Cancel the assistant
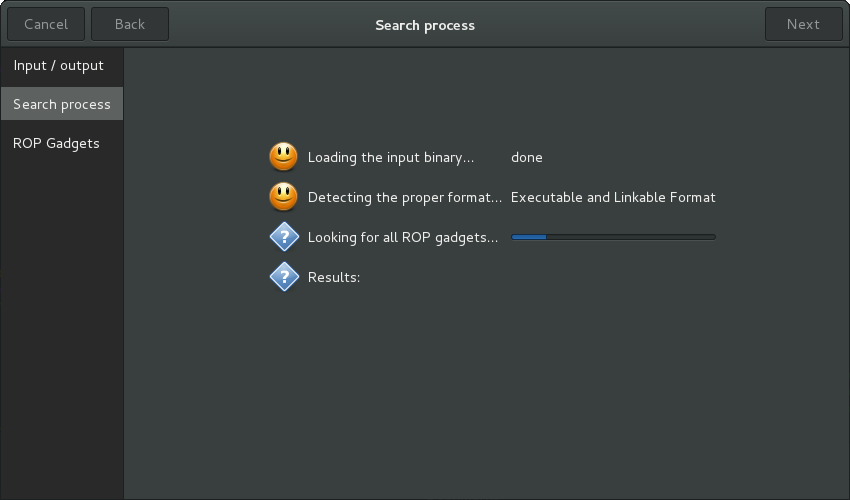This screenshot has height=500, width=850. pyautogui.click(x=46, y=24)
